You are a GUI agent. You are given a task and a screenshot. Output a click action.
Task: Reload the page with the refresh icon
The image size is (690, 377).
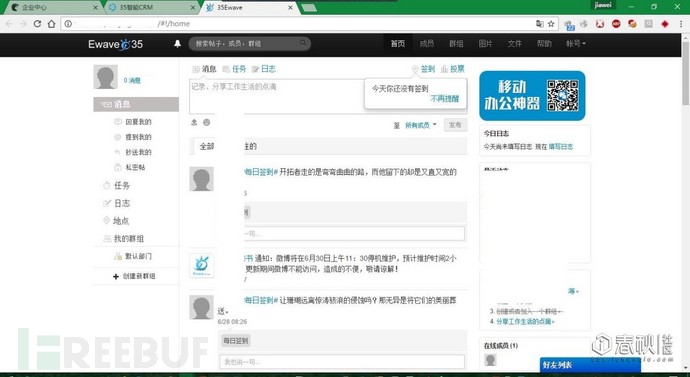pyautogui.click(x=37, y=24)
